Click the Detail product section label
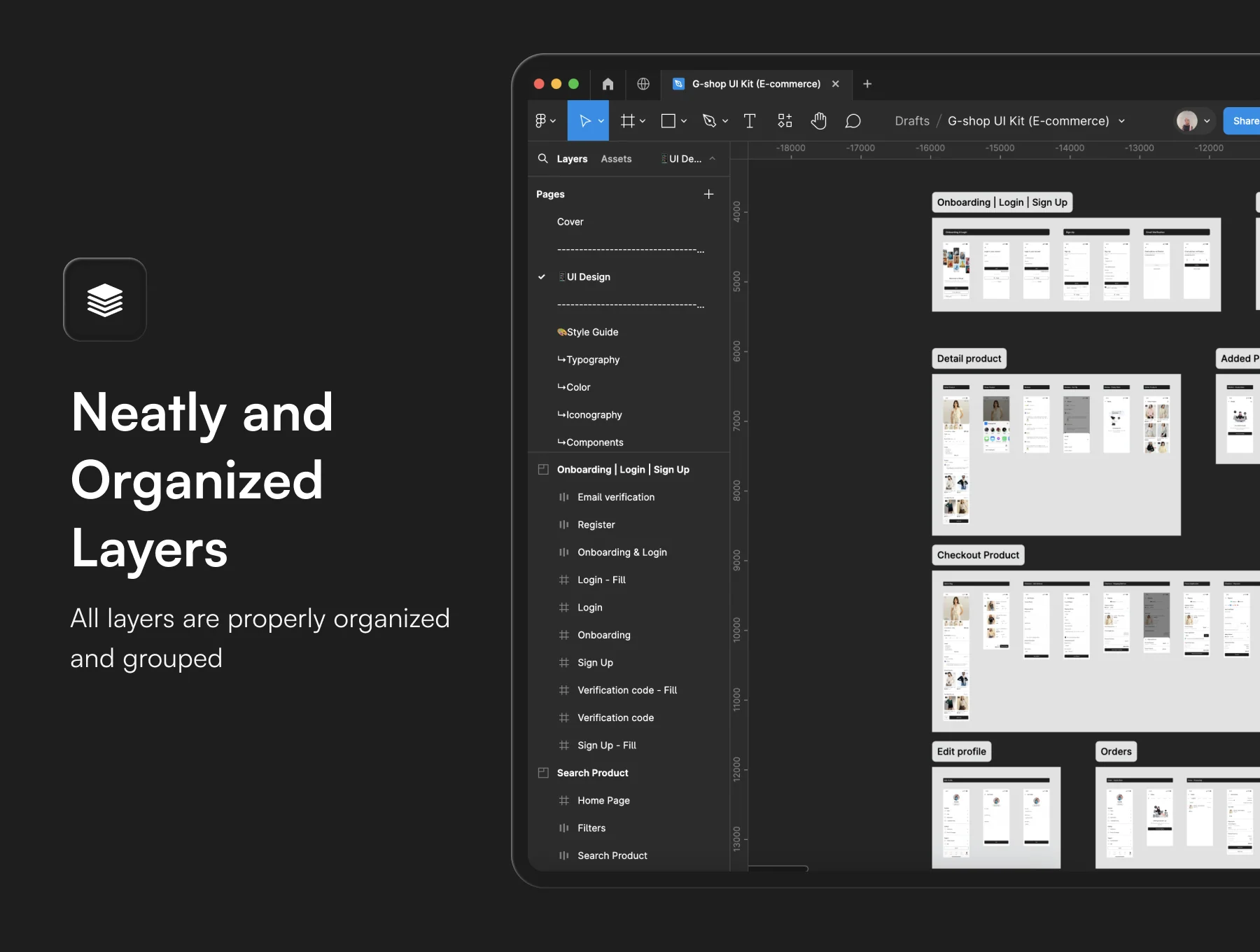1260x952 pixels. (969, 358)
